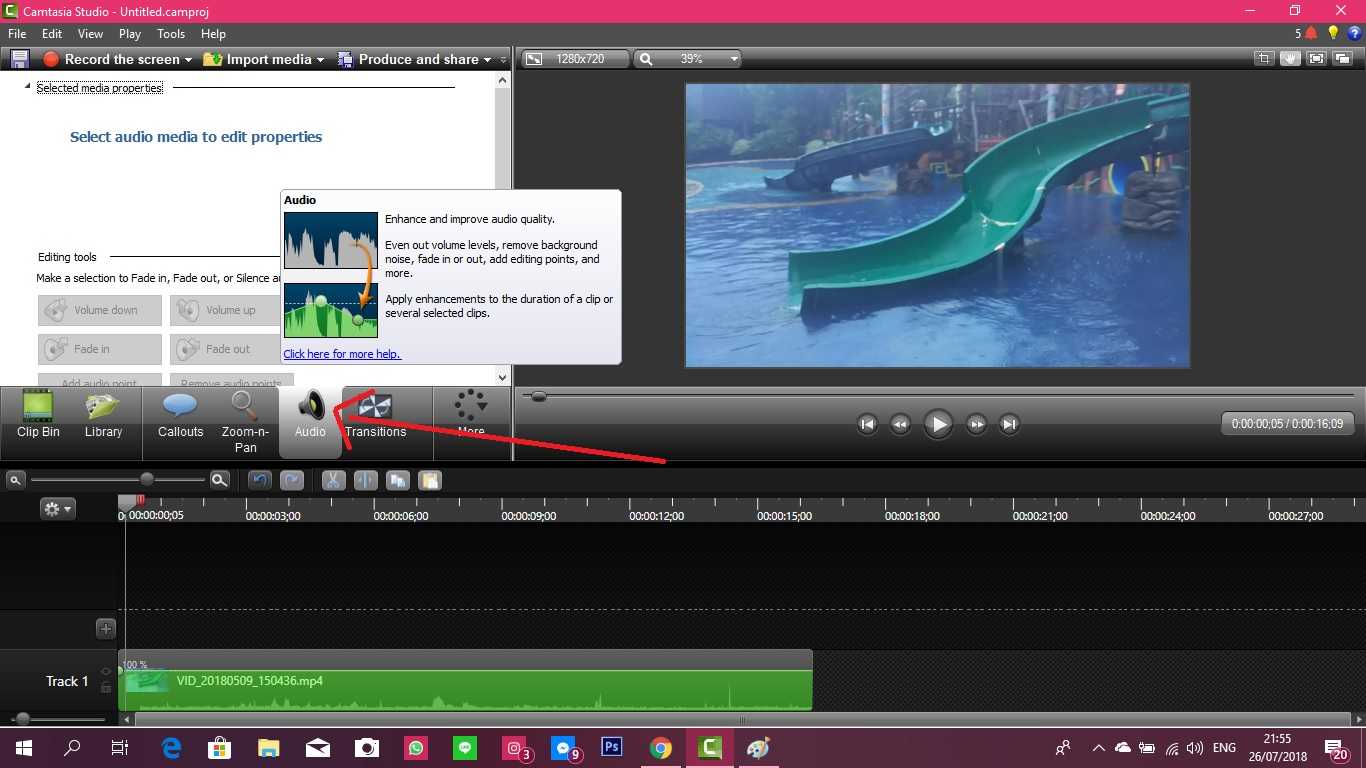1366x768 pixels.
Task: Click the timeline zoom out magnifier
Action: coord(15,480)
